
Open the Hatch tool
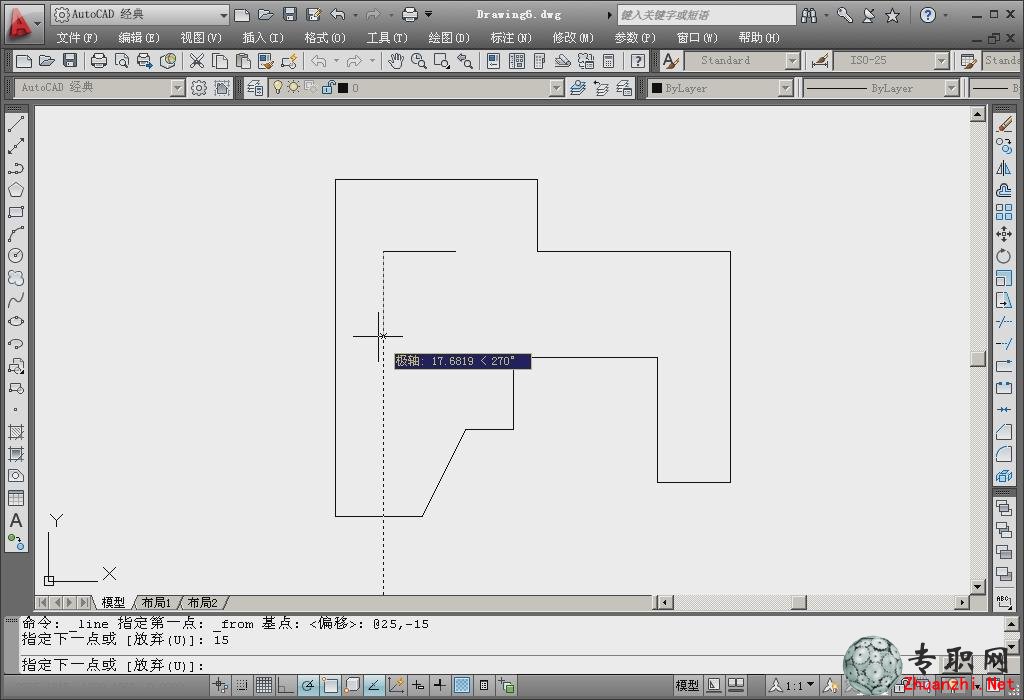[16, 432]
